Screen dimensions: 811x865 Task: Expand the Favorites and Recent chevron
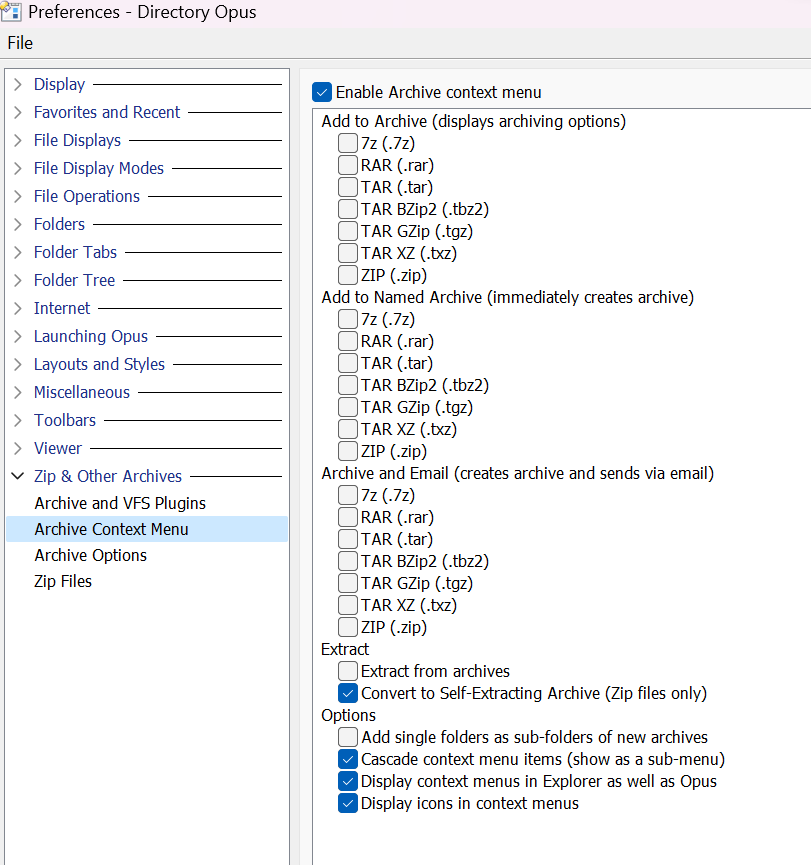click(x=18, y=113)
